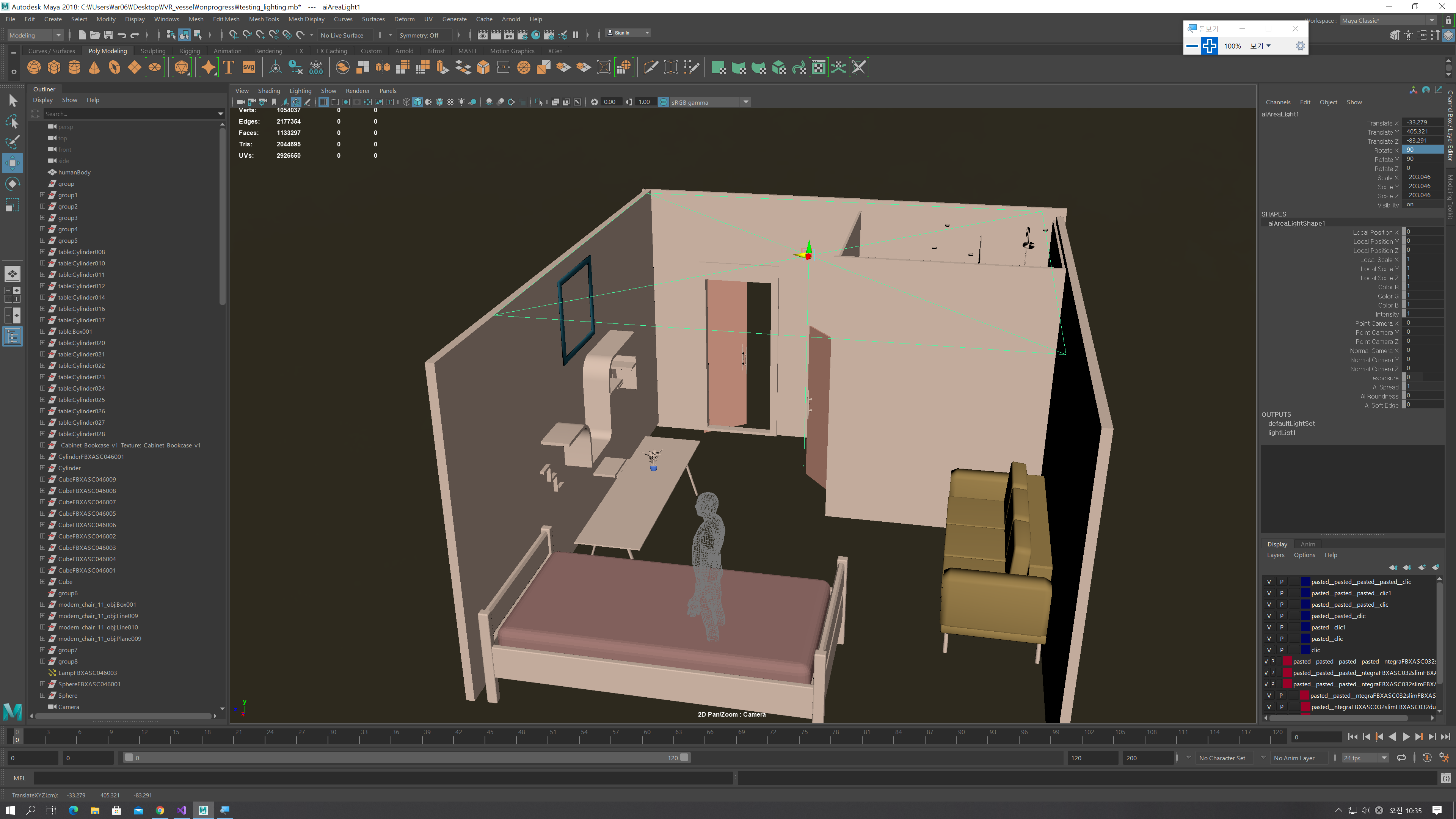
Task: Toggle visibility of pasted__pasted__clic1 layer
Action: (1269, 593)
